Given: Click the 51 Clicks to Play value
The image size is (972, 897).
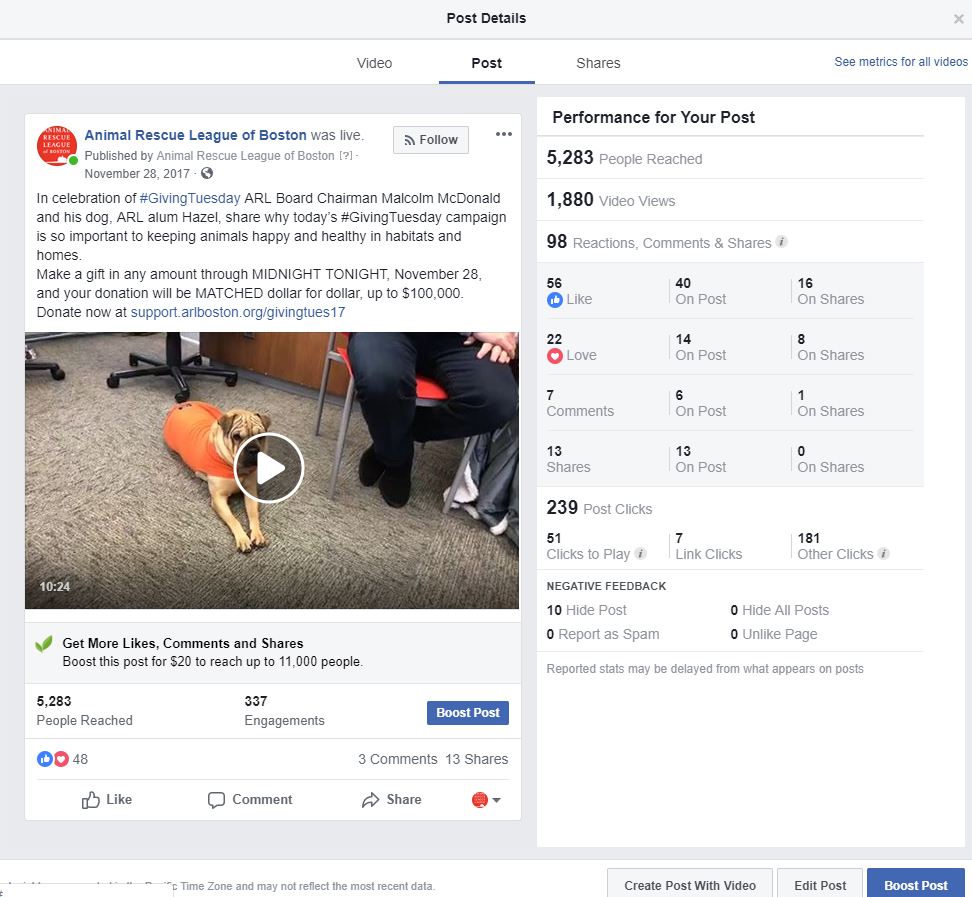Looking at the screenshot, I should point(588,546).
